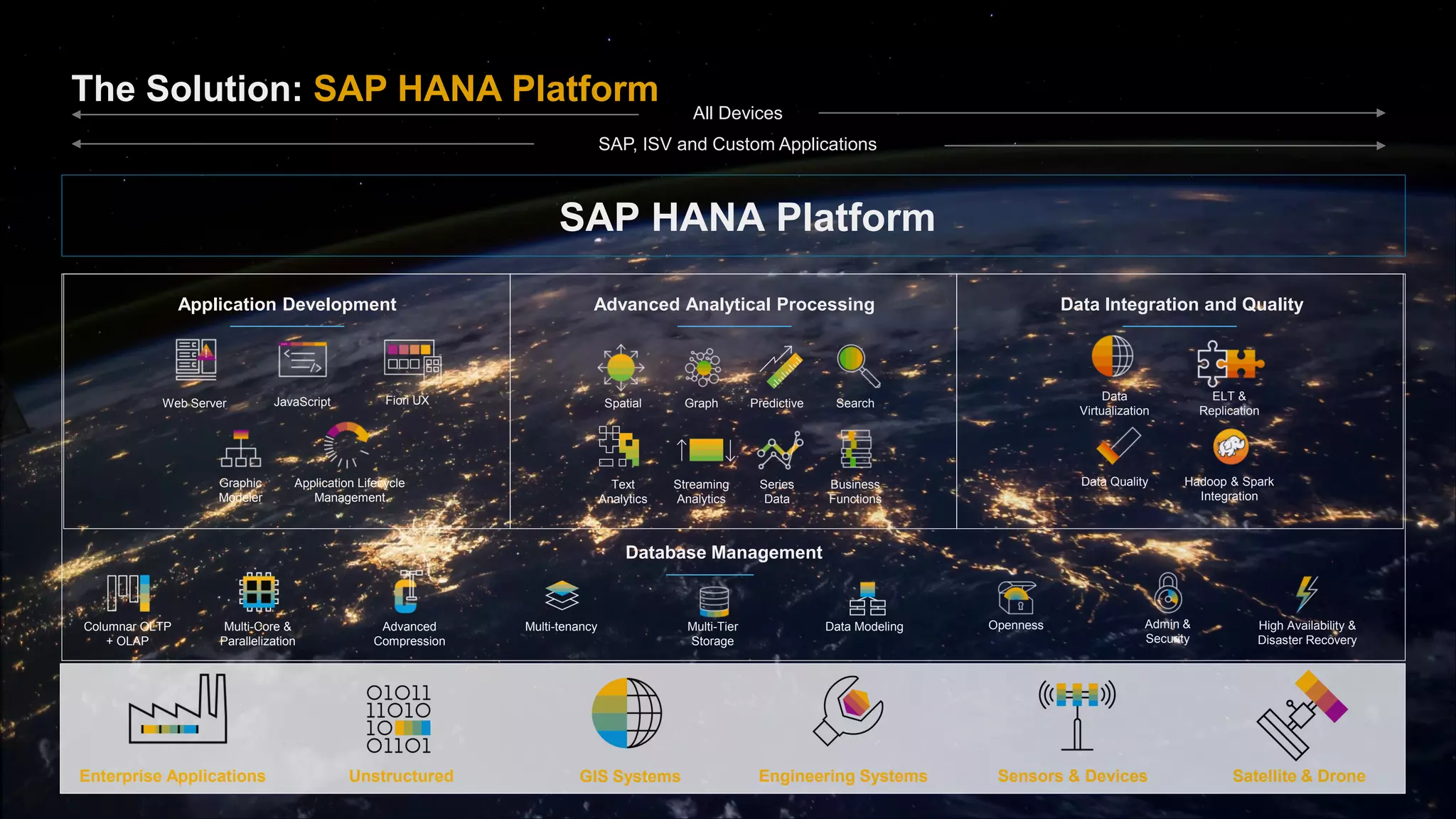Click the Advanced Analytical Processing heading
Screen dimensions: 1456x819
tap(734, 304)
